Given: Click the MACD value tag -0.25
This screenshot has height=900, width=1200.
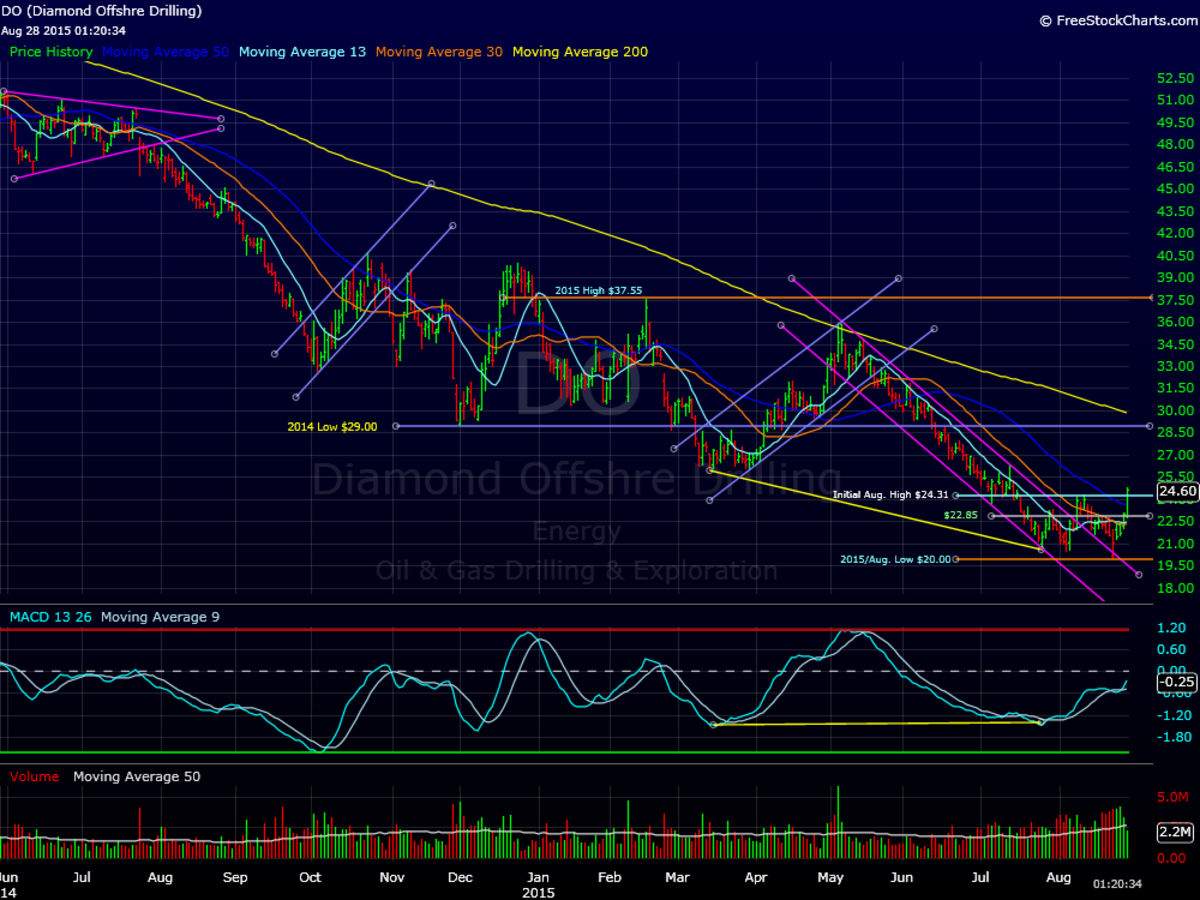Looking at the screenshot, I should pos(1177,682).
